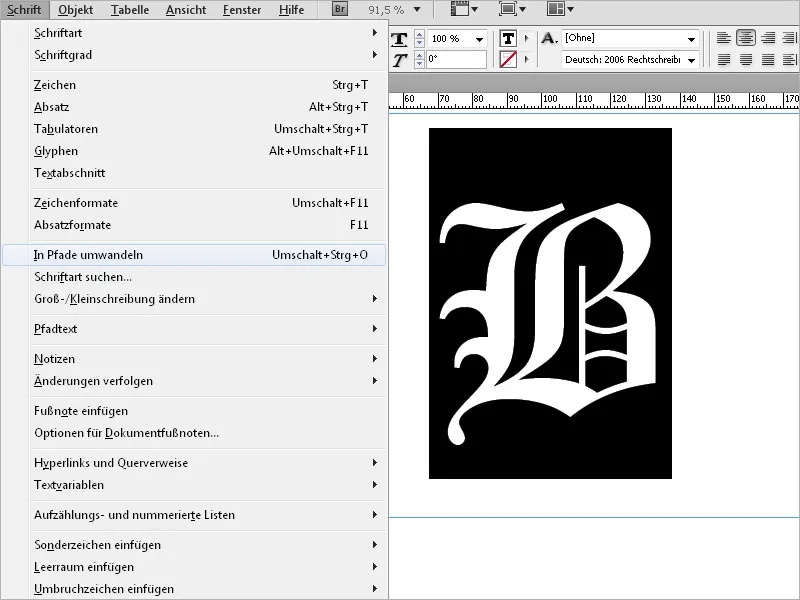Increase horizontal scale with up stepper arrow
Viewport: 800px width, 600px height.
[419, 35]
